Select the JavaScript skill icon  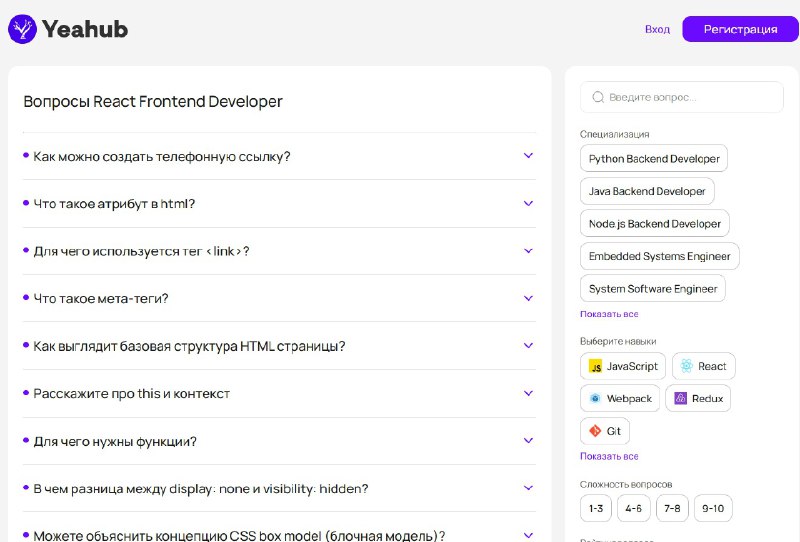pos(595,367)
